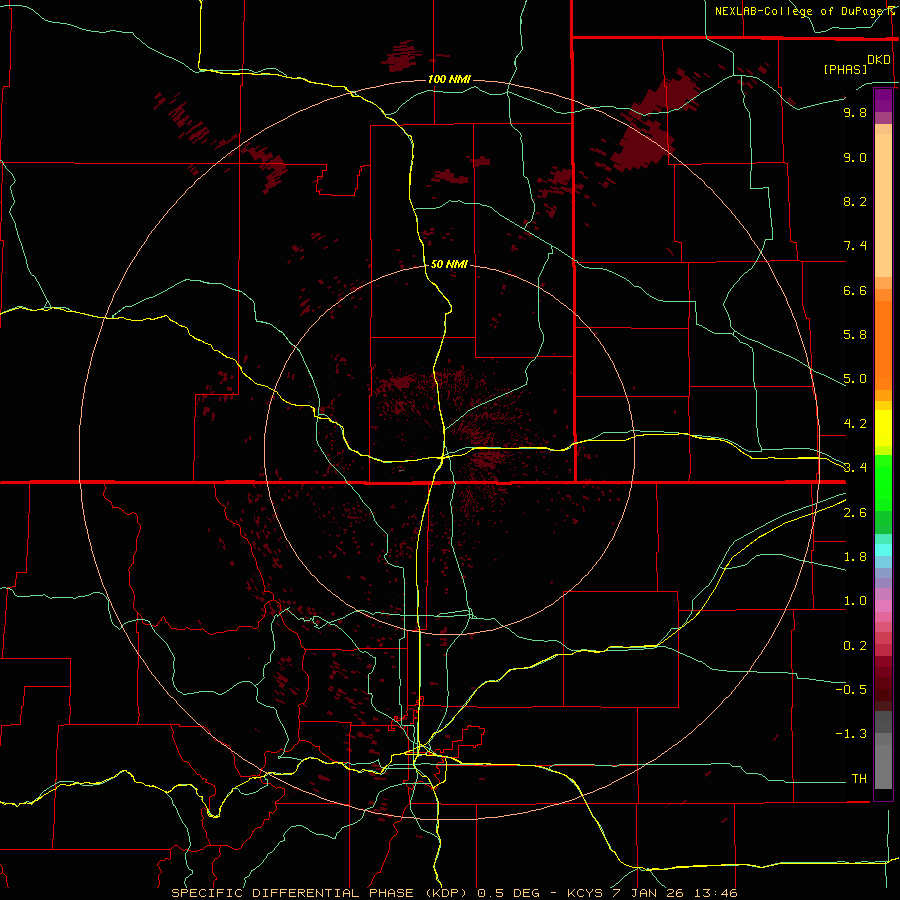Click the -0.5 scale label
Image resolution: width=900 pixels, height=900 pixels.
click(x=851, y=690)
